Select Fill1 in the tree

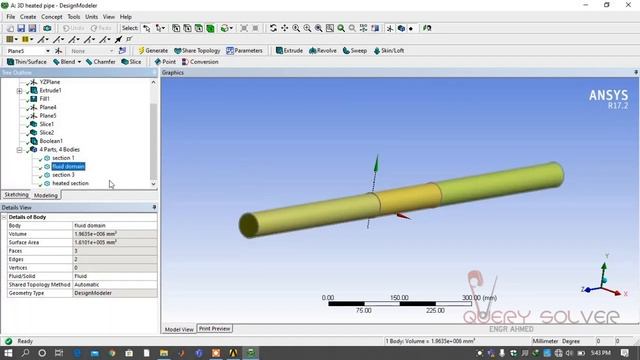click(x=44, y=99)
